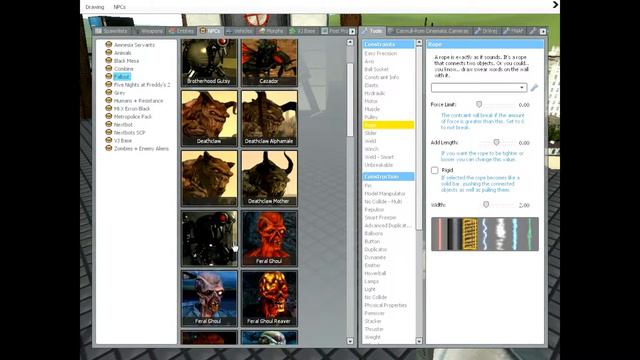Open the Catmull-Rom Cinematic Cameras tab
Viewport: 640px width, 360px height.
[x=429, y=31]
